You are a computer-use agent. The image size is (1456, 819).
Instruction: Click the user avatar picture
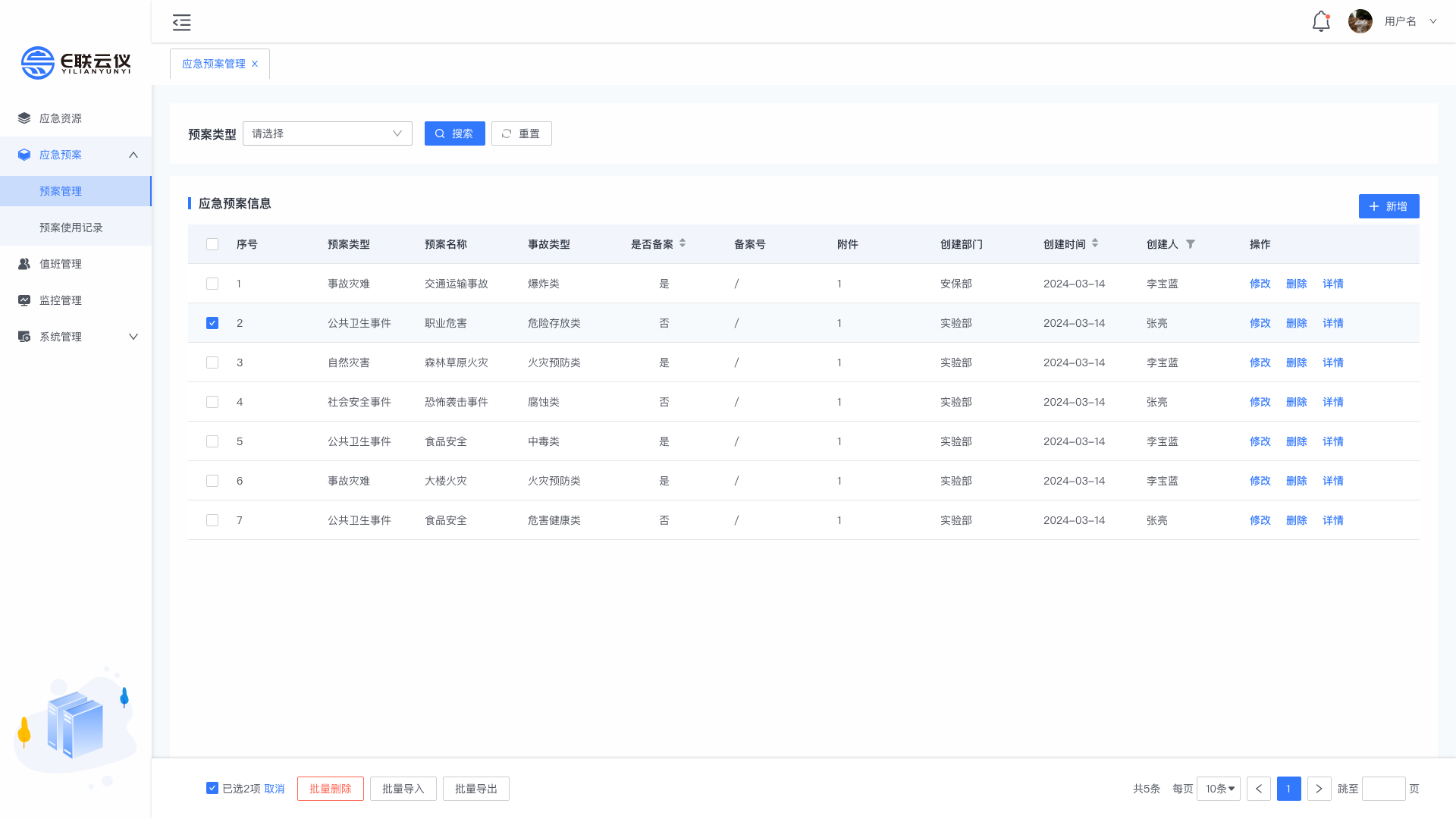(x=1360, y=21)
